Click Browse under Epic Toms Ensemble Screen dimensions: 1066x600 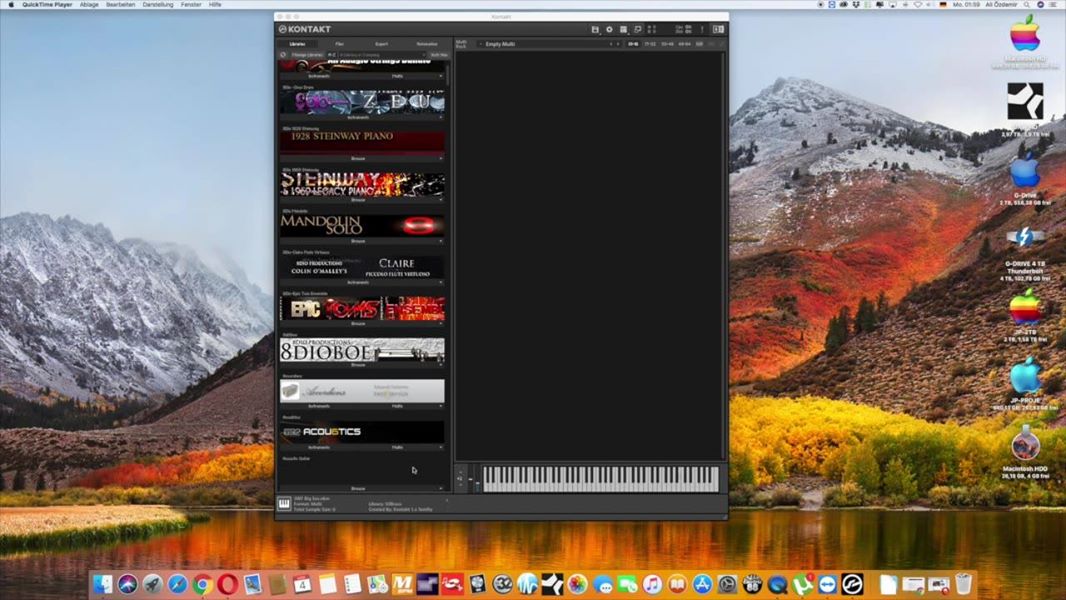(358, 323)
